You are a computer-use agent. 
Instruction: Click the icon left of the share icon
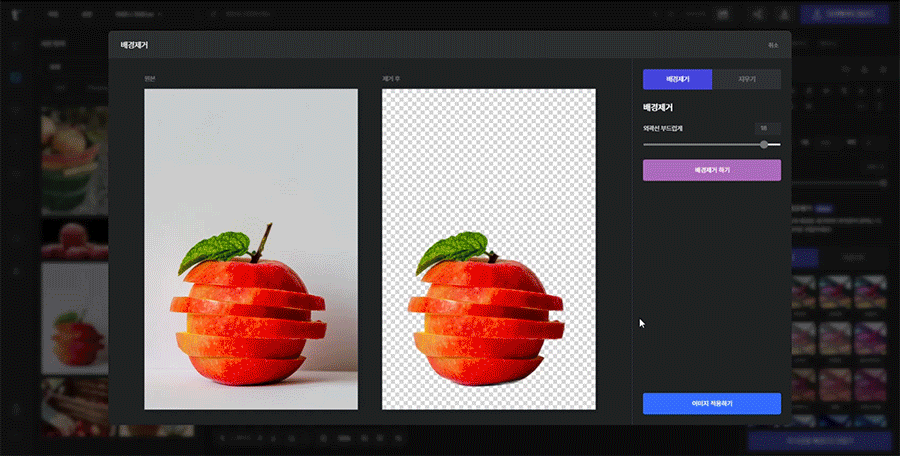click(x=723, y=15)
